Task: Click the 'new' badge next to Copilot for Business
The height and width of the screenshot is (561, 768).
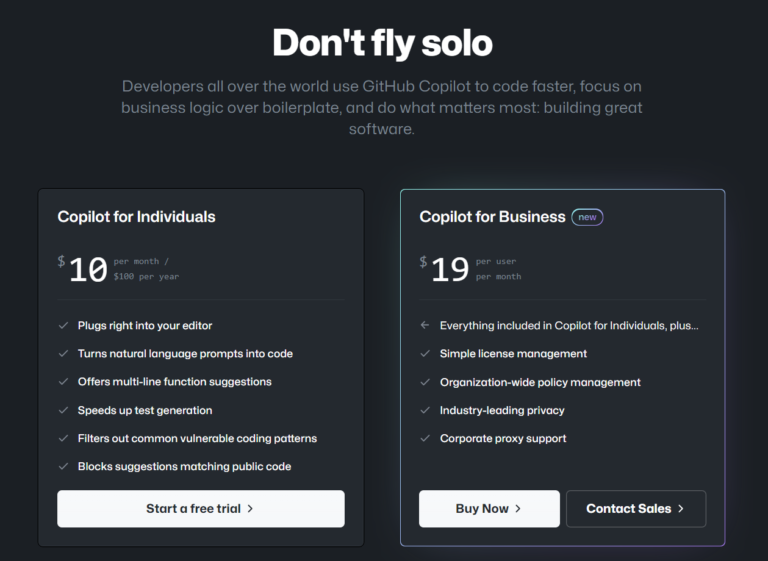Action: click(587, 217)
